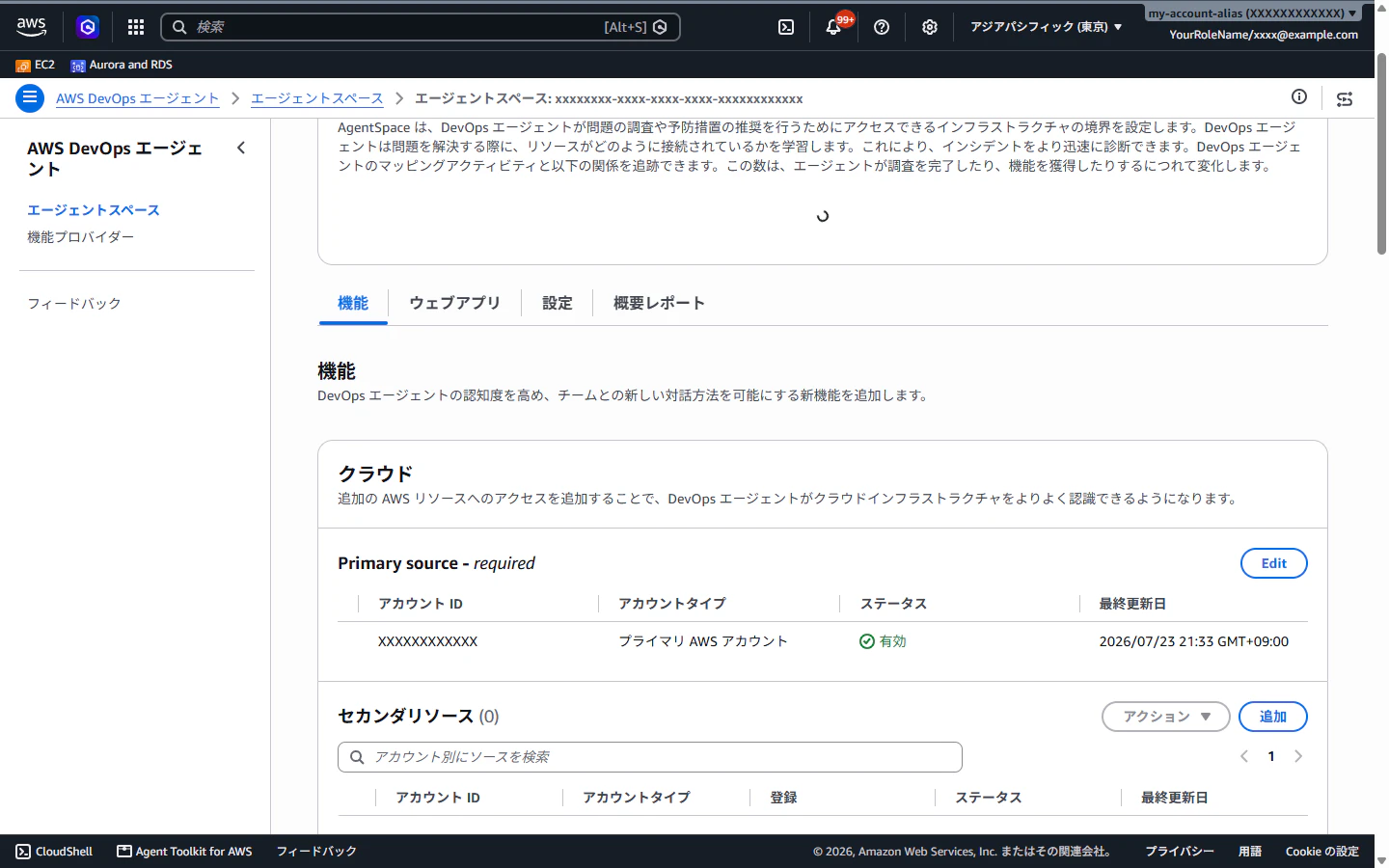Click the プライマリ AWS アカウント cell

pos(703,641)
